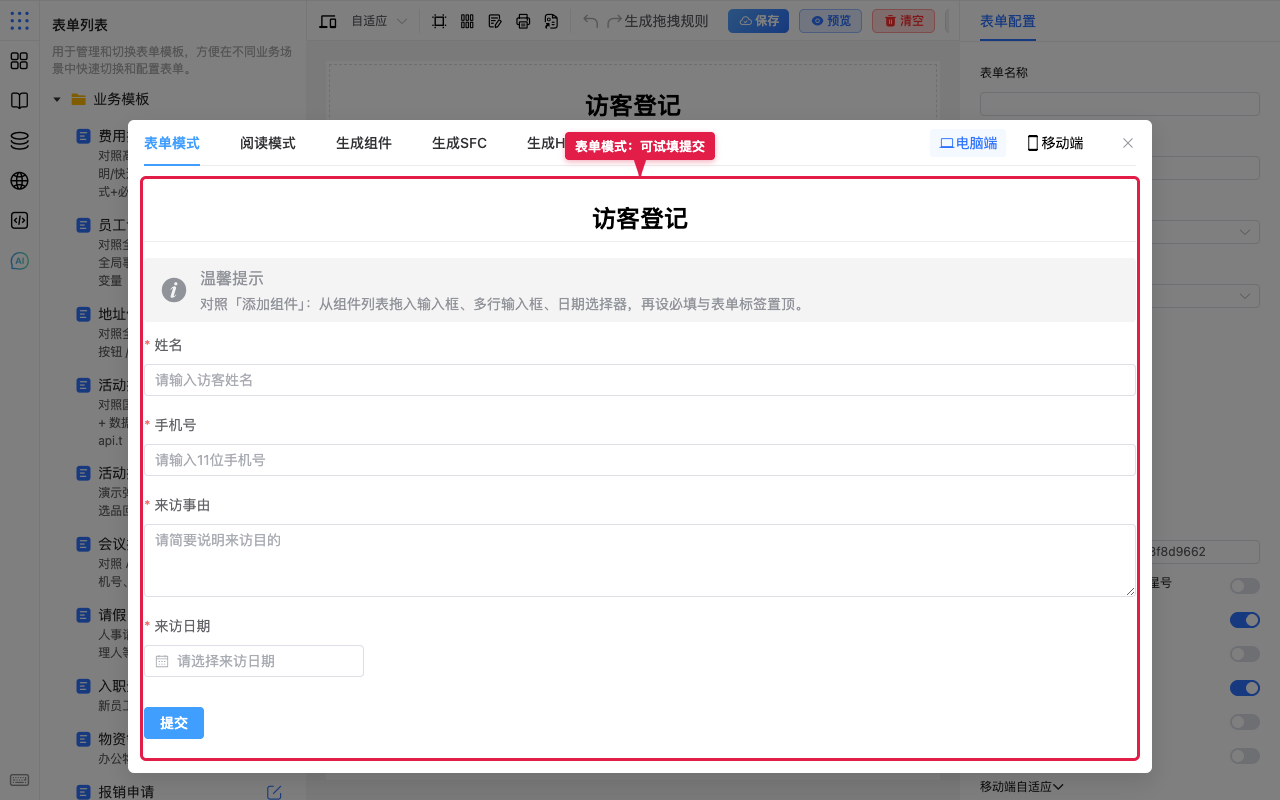The image size is (1280, 800).
Task: Click the 表单列表 panel title
Action: (x=80, y=25)
